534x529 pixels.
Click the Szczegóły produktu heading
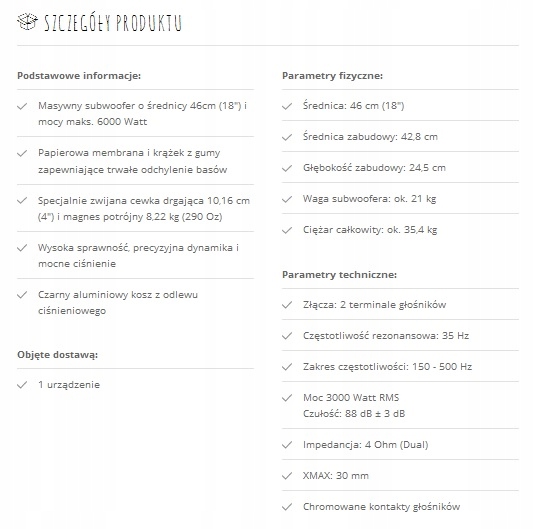pyautogui.click(x=113, y=23)
